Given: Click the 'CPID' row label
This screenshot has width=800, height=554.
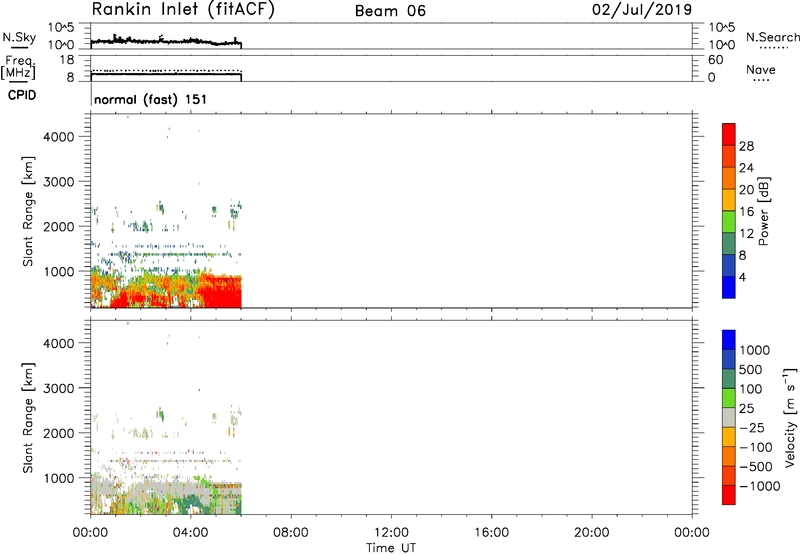Looking at the screenshot, I should 22,95.
